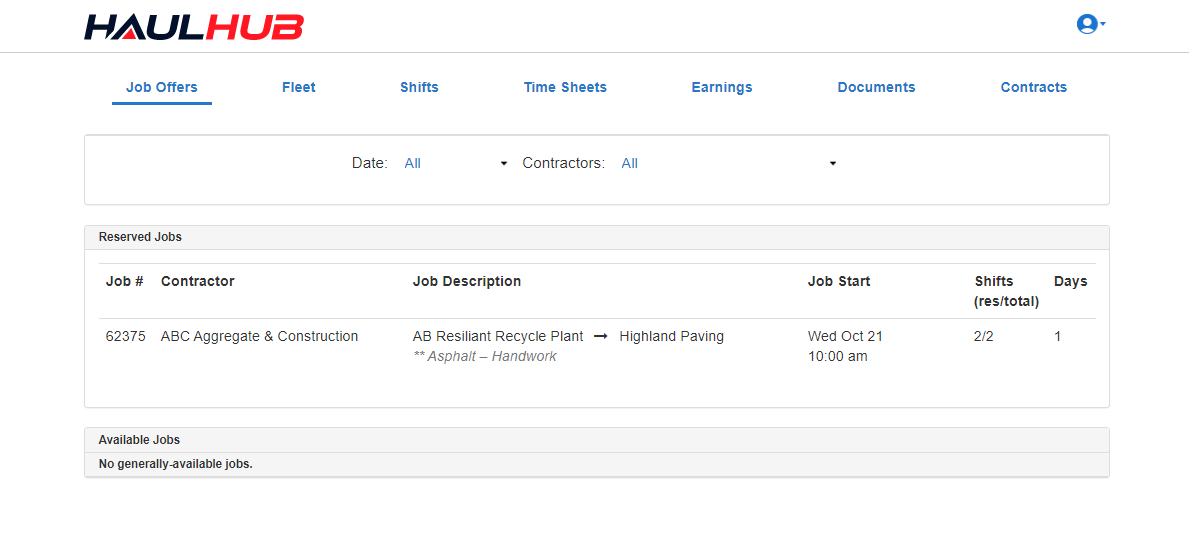
Task: Click the Wed Oct 21 start date
Action: tap(845, 336)
